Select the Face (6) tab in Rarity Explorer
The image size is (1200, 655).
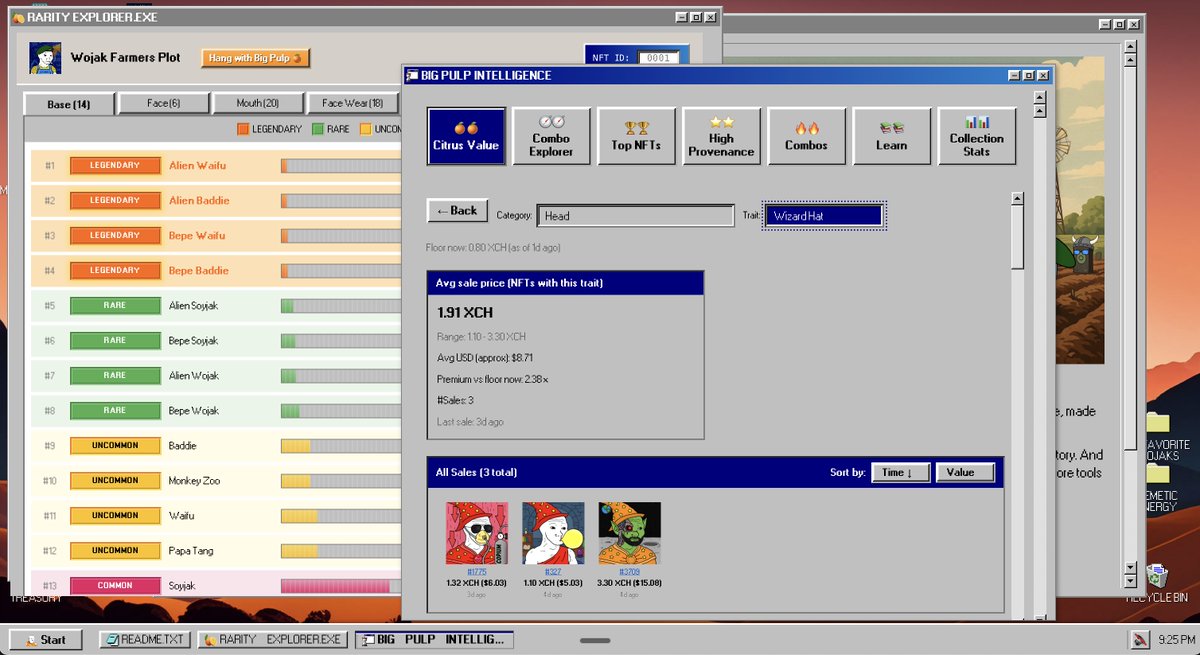tap(163, 103)
